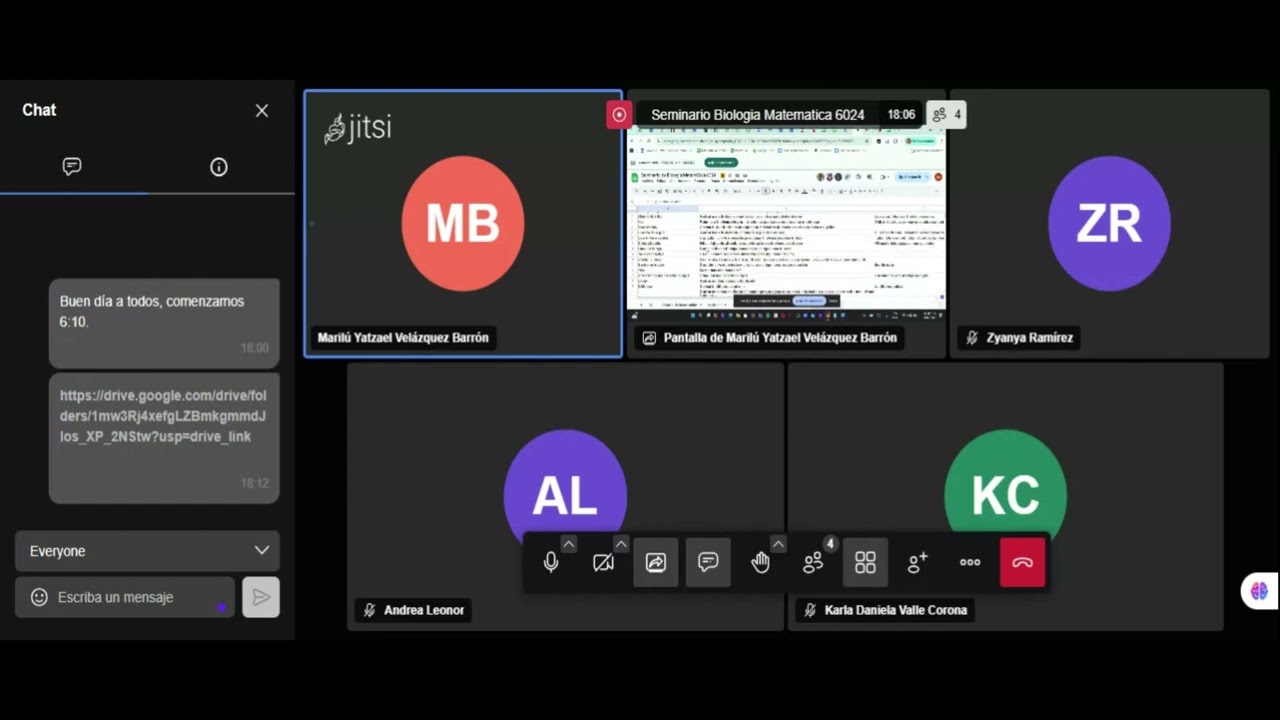Hang up the call with red button

(1022, 562)
